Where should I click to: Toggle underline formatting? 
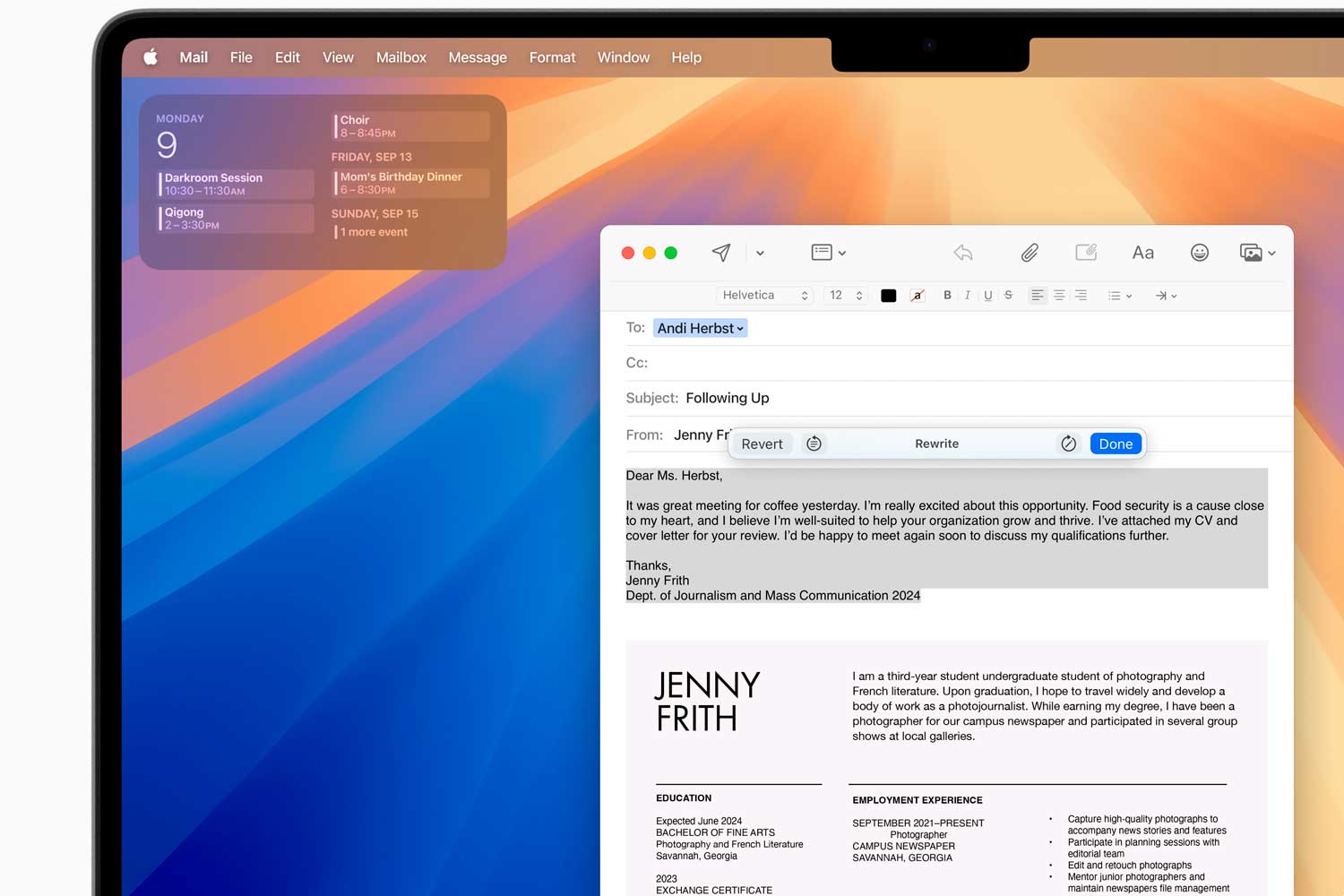point(987,295)
